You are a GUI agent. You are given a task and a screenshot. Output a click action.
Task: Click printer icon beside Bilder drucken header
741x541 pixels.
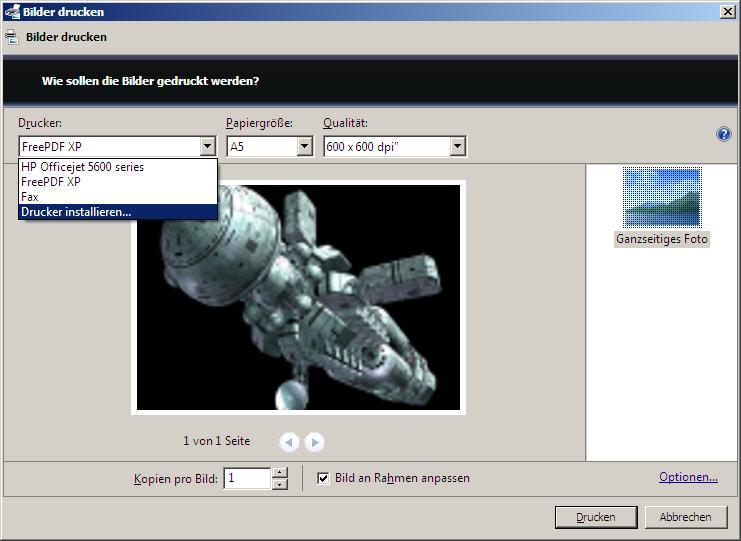(x=12, y=37)
